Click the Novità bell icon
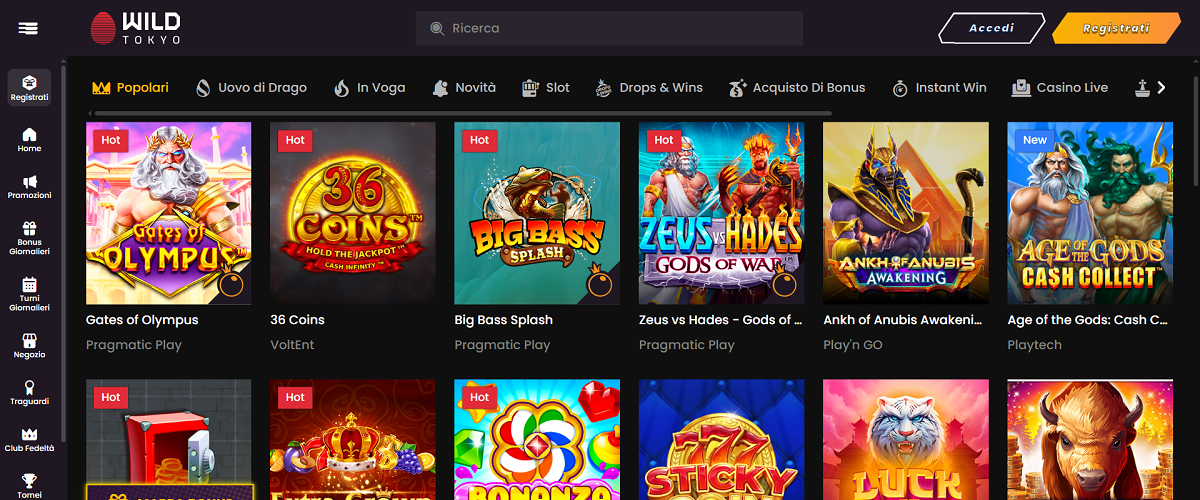The width and height of the screenshot is (1200, 500). pos(440,88)
